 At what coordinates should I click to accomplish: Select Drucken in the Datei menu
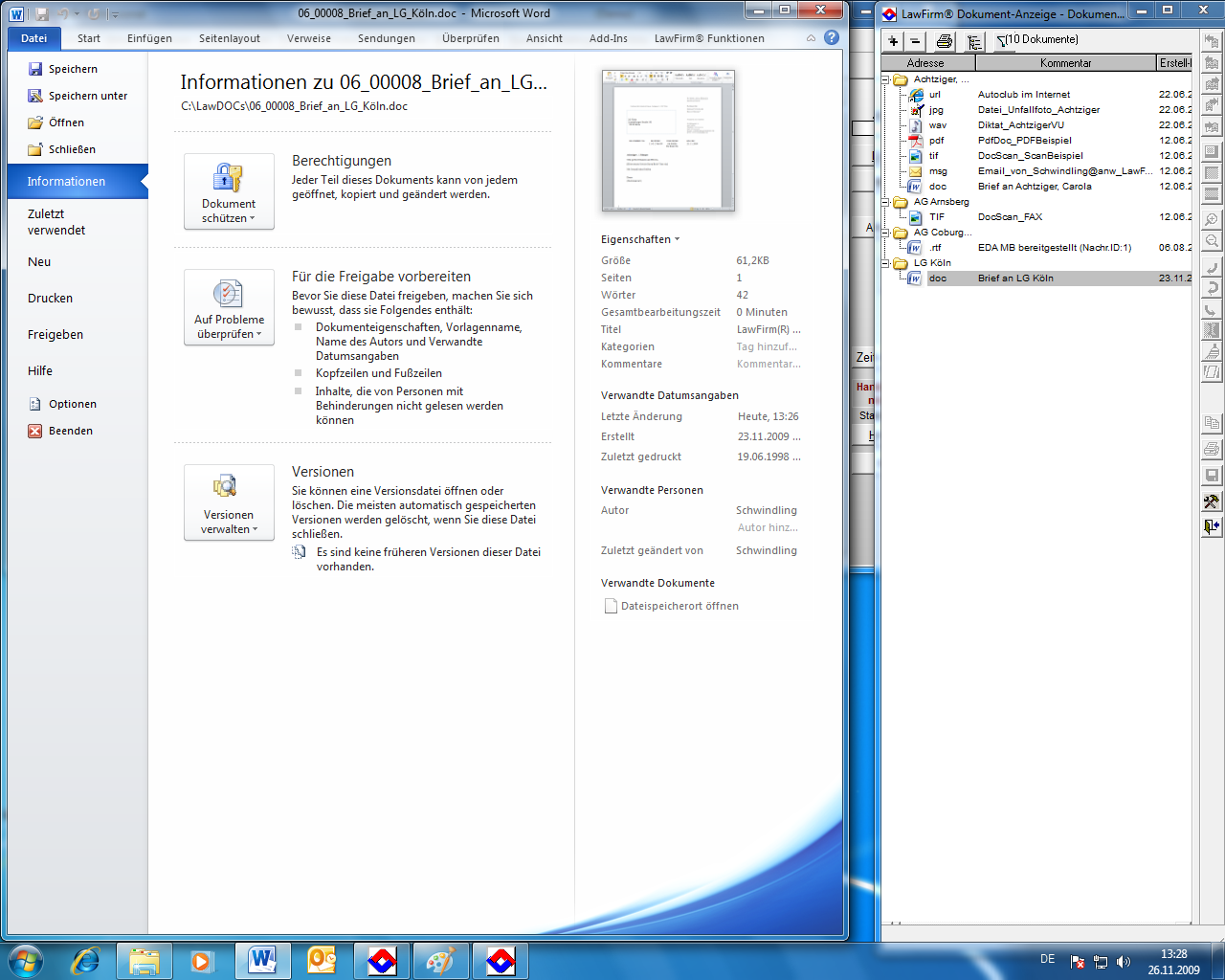pos(51,299)
